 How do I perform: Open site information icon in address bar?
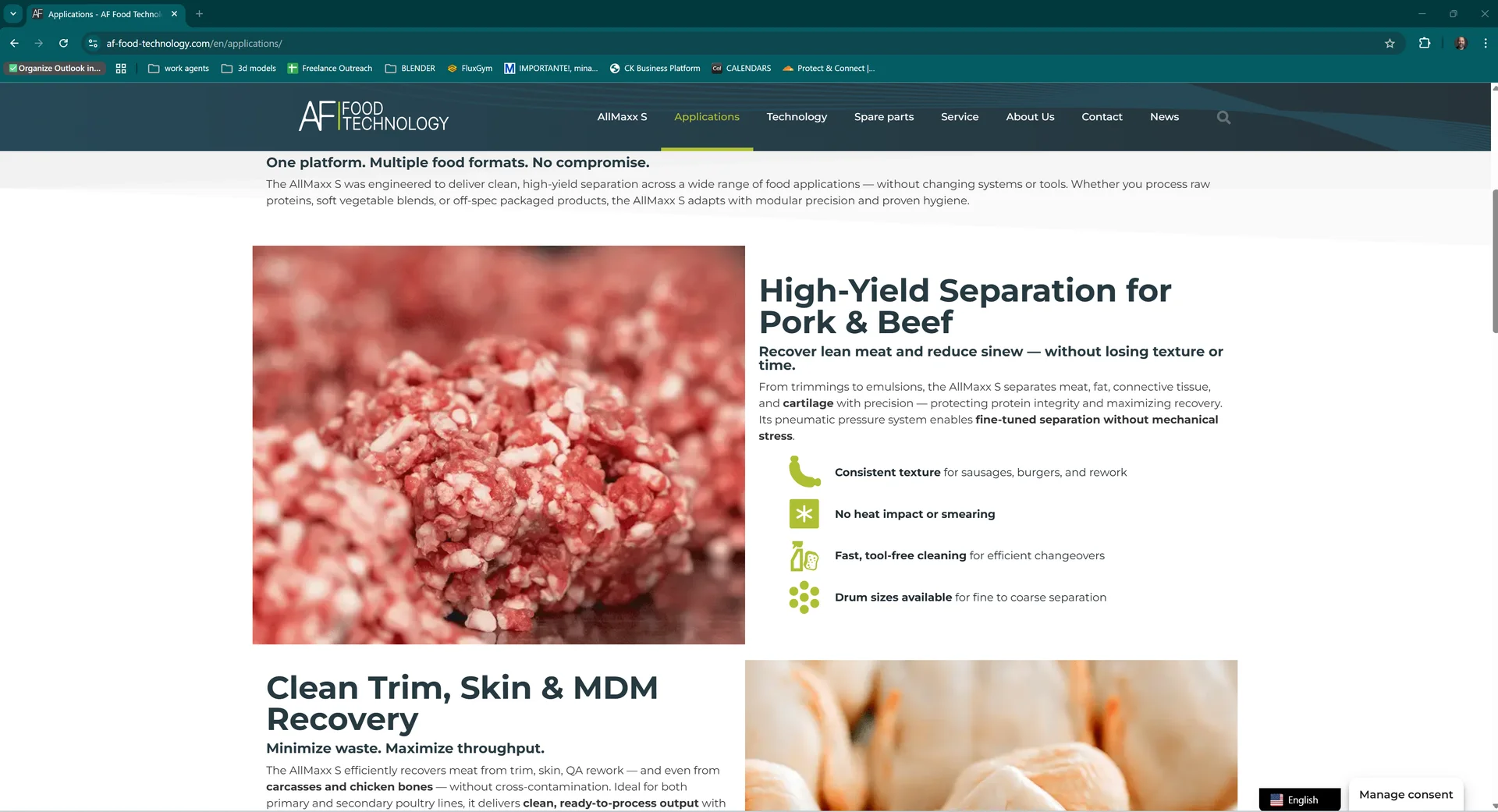(x=93, y=44)
